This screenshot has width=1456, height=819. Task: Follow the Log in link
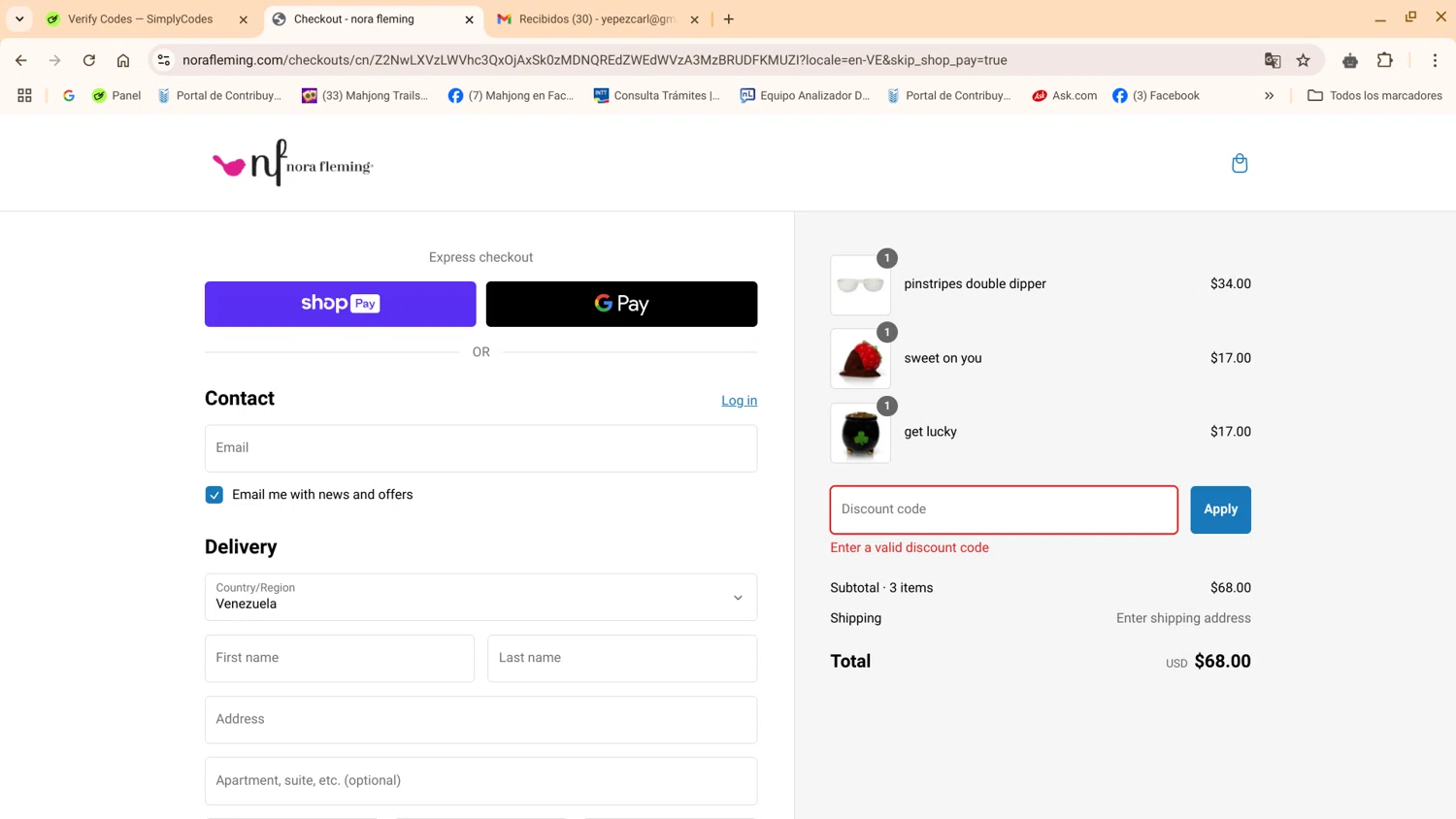[739, 401]
